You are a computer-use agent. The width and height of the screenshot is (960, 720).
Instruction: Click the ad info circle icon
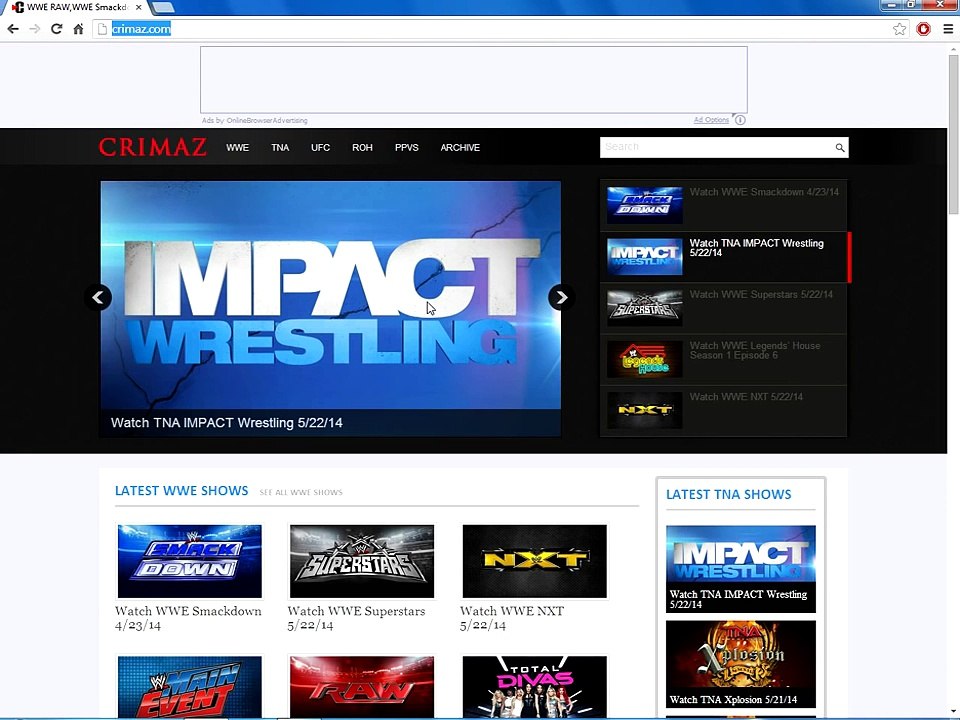[740, 120]
